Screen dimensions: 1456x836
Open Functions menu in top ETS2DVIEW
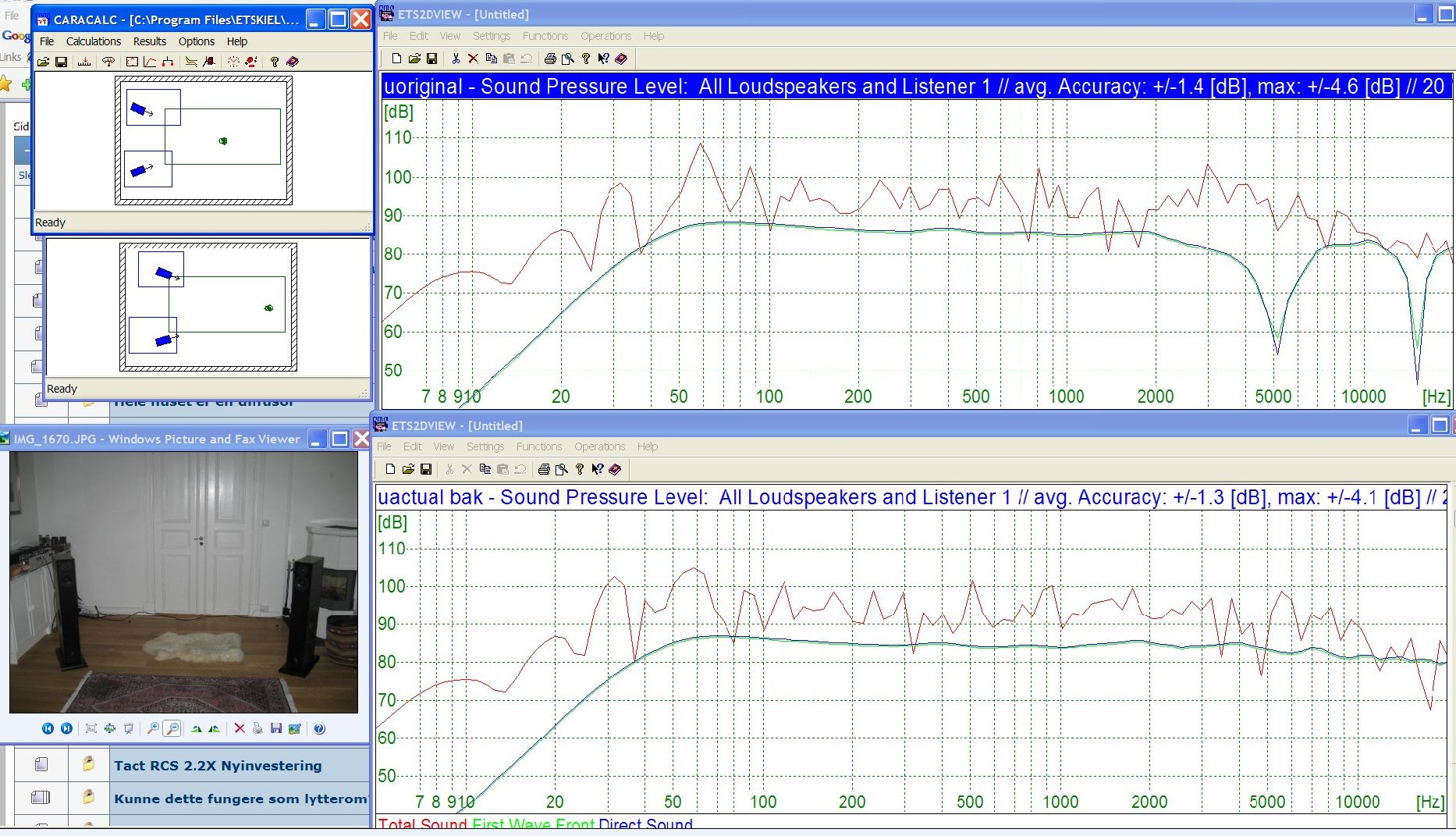545,36
